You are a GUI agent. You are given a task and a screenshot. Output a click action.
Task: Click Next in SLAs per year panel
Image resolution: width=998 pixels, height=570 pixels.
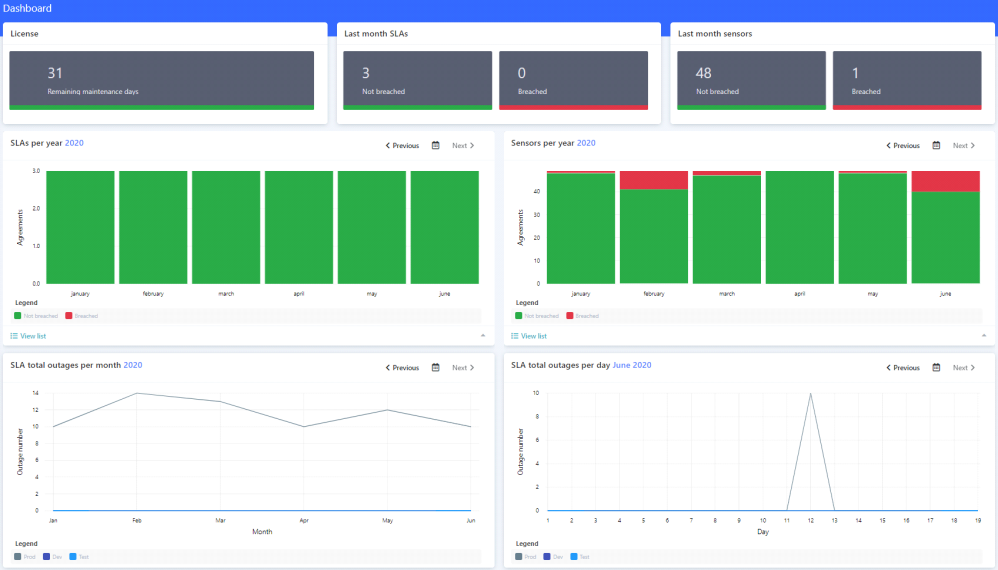(463, 146)
